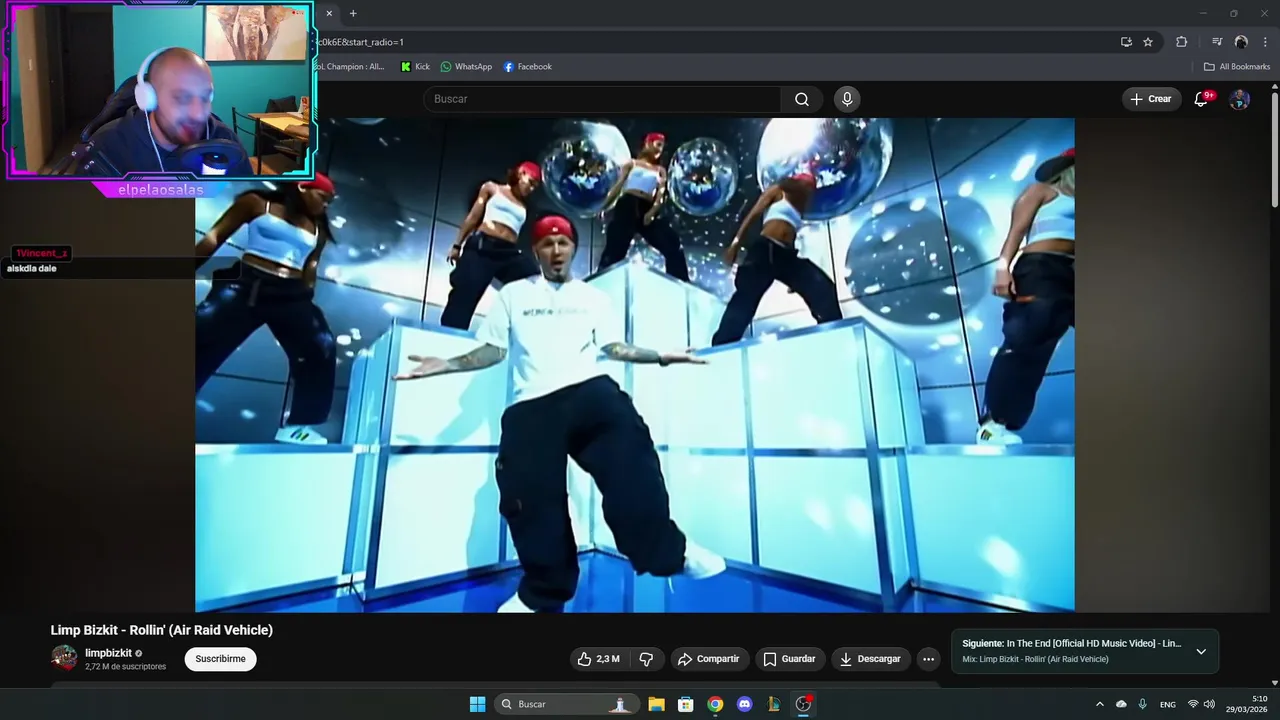Open clock showing 5:10 date

1248,704
